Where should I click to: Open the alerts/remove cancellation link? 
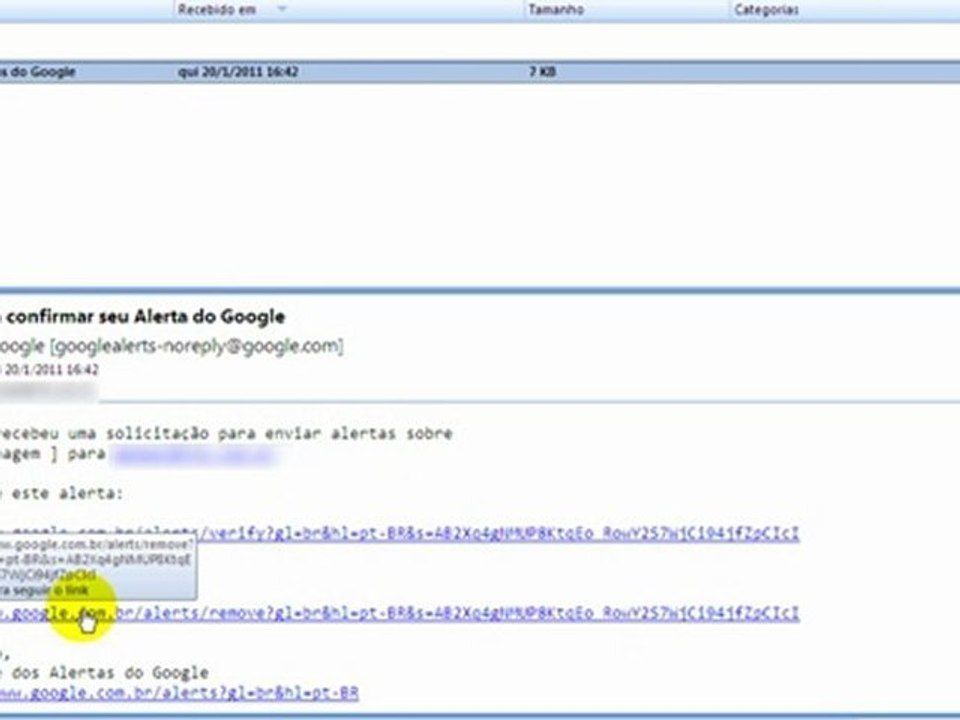click(400, 613)
